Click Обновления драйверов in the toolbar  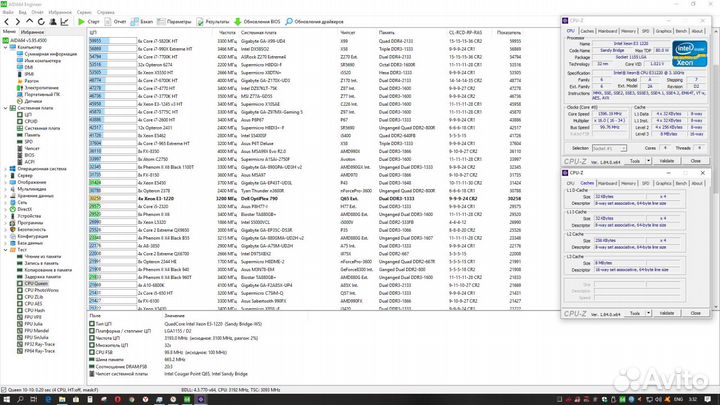coord(315,22)
